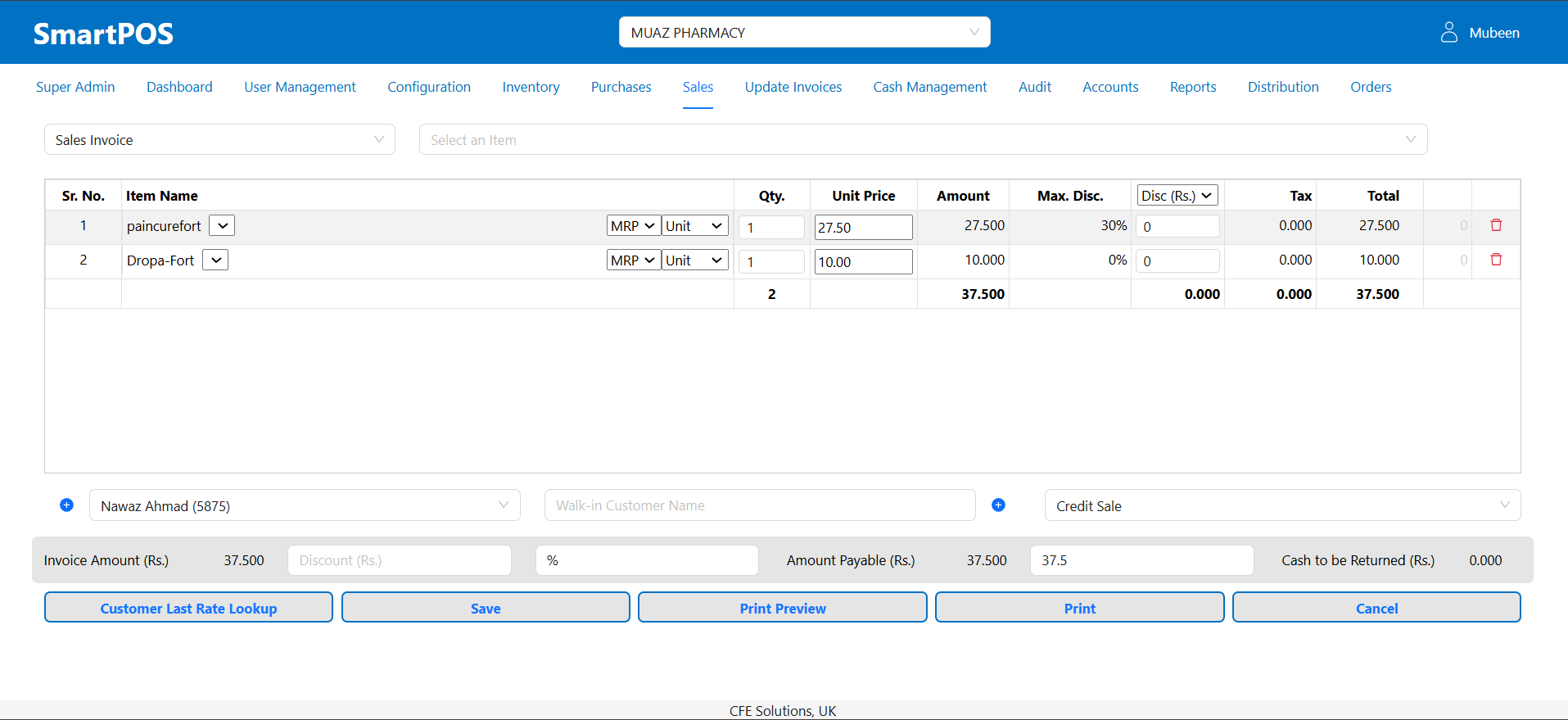
Task: Click the Dropa-Fort quantity field
Action: coord(772,261)
